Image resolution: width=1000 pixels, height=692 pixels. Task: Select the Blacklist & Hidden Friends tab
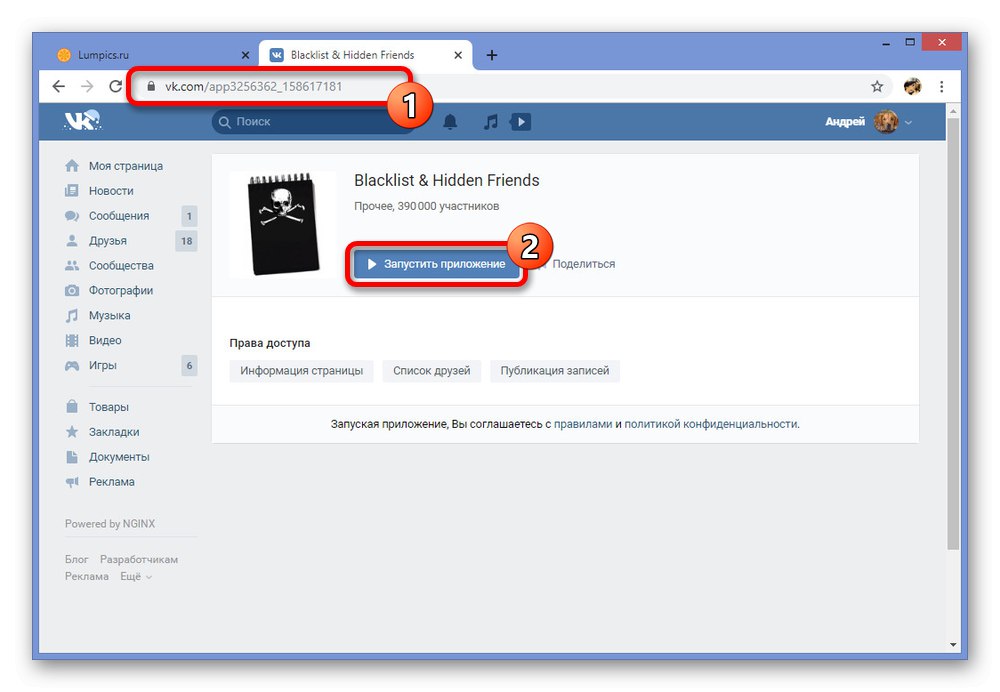click(x=365, y=55)
